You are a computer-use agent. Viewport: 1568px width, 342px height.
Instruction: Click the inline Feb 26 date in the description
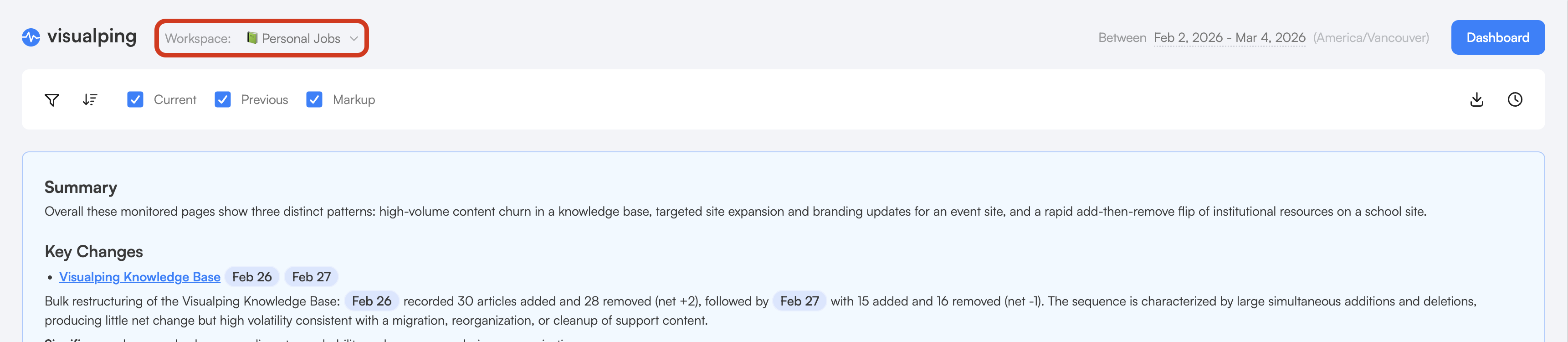[x=371, y=302]
